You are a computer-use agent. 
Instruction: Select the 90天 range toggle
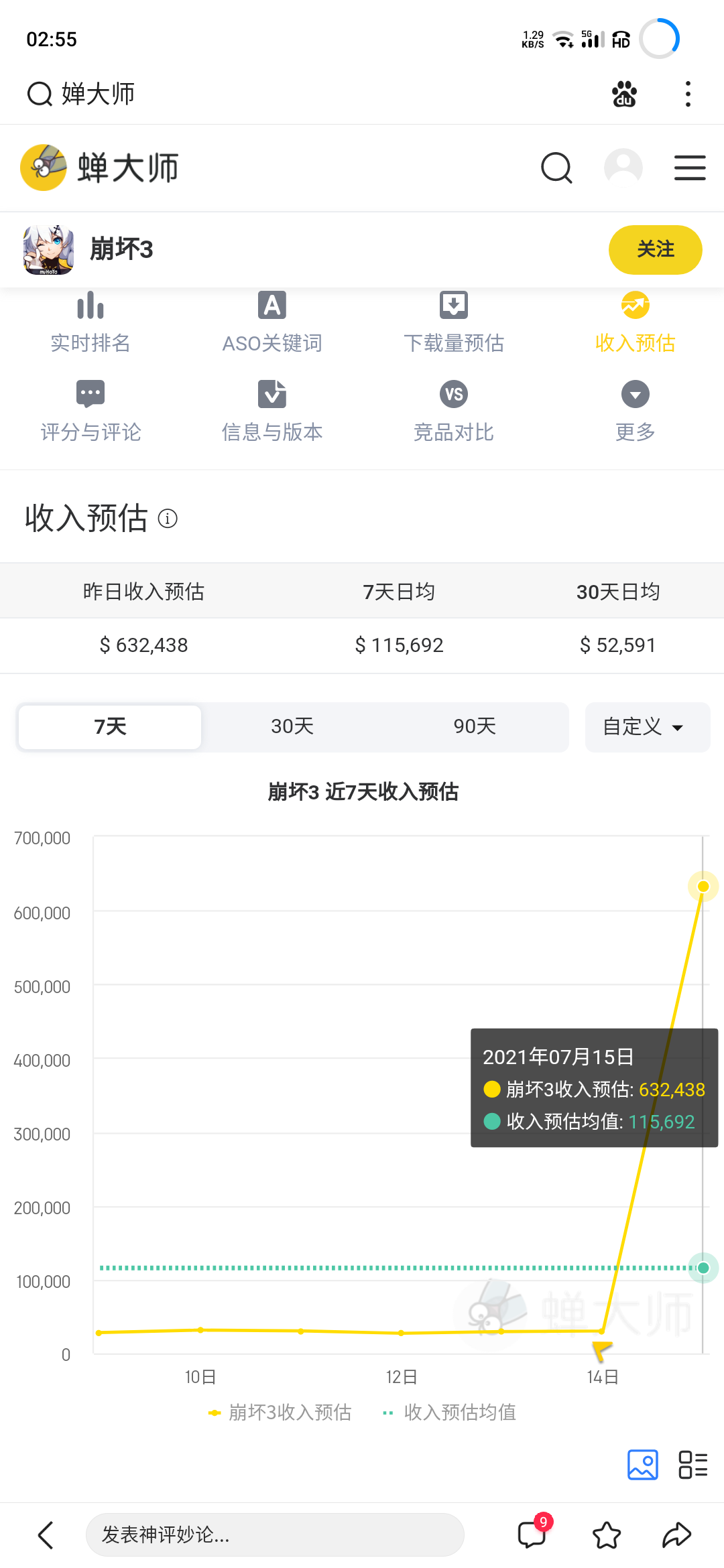pyautogui.click(x=475, y=727)
